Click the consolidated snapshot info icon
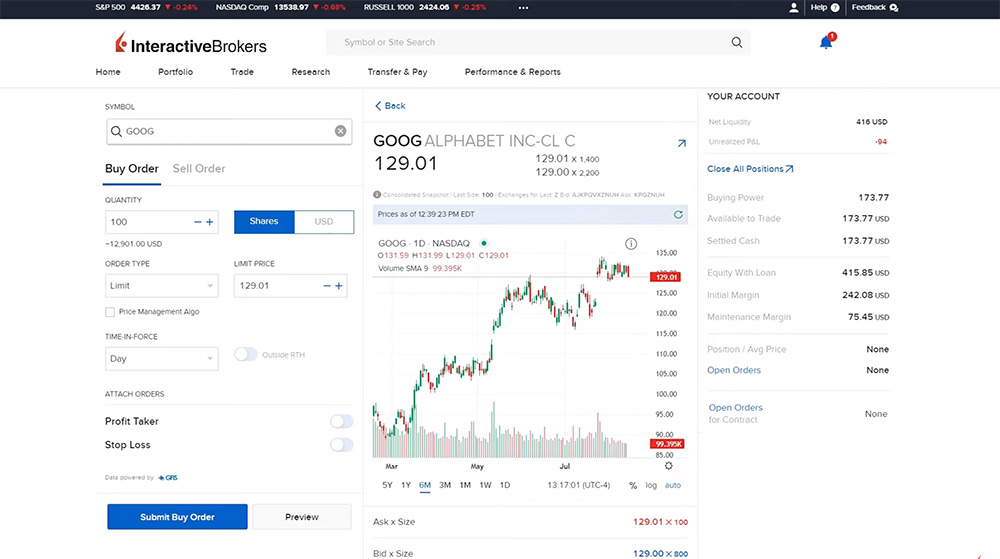This screenshot has width=1000, height=559. [x=377, y=194]
